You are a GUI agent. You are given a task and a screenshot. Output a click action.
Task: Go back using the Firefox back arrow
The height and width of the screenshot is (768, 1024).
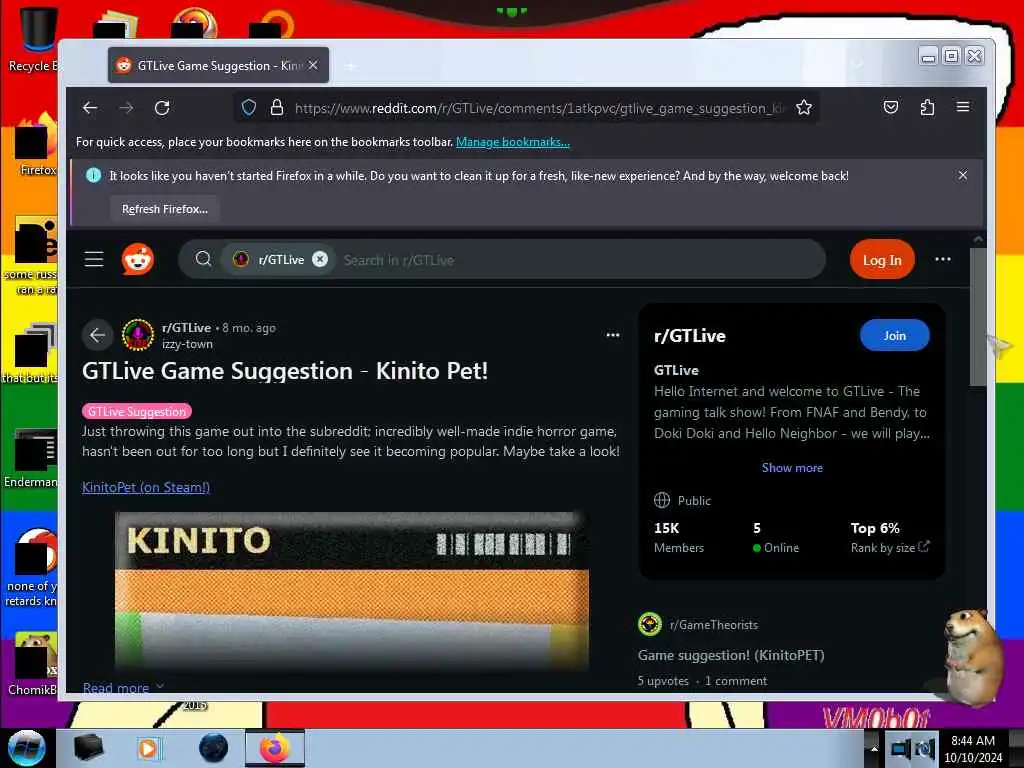(x=90, y=108)
